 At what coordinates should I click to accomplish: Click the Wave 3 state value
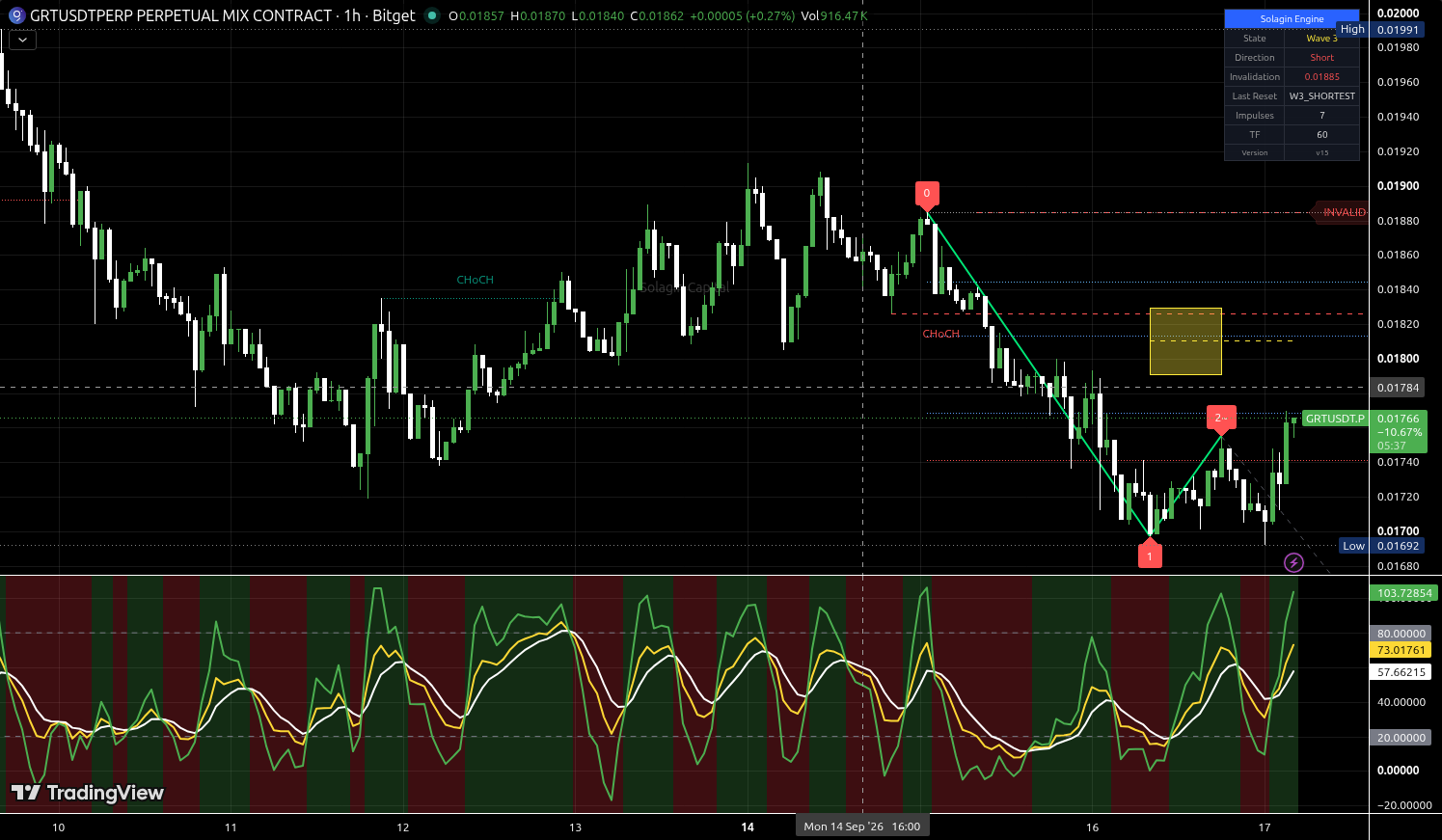click(x=1321, y=39)
